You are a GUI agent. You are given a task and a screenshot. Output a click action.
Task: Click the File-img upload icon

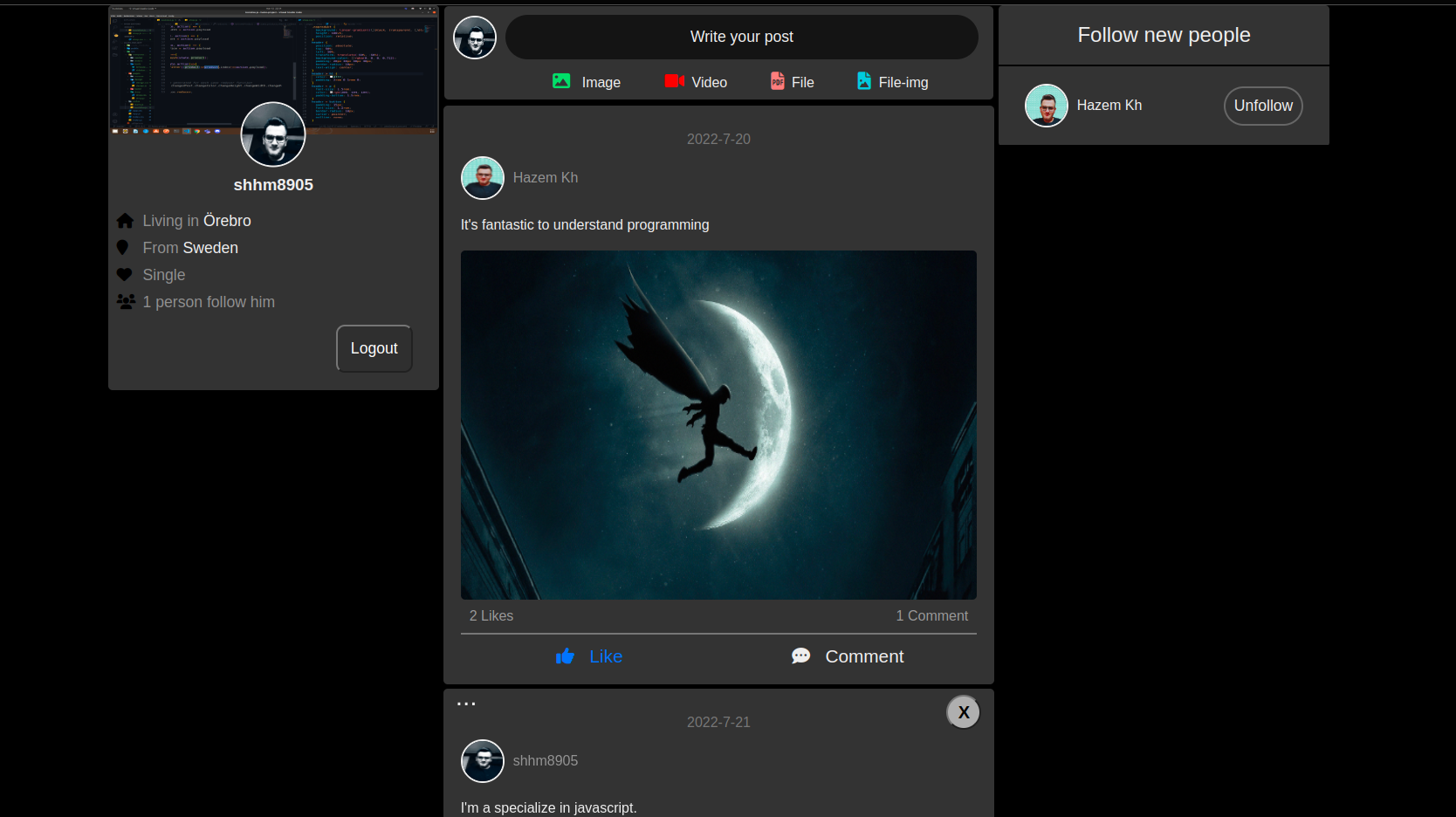click(x=863, y=81)
